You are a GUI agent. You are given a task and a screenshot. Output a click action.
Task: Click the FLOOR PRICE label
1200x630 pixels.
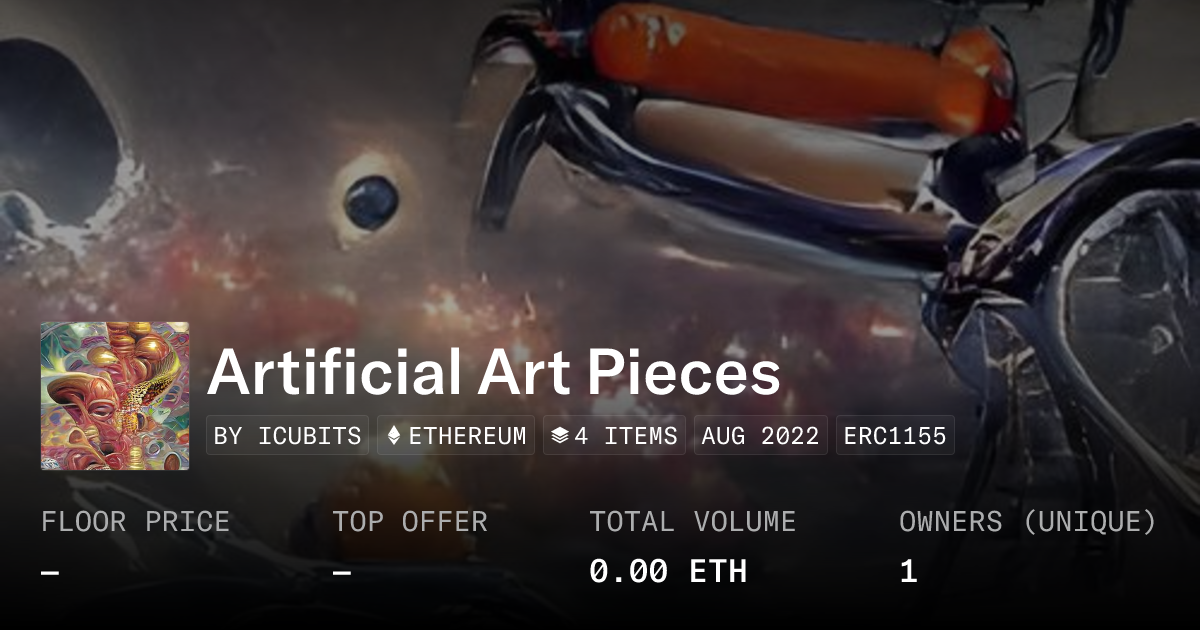[135, 522]
